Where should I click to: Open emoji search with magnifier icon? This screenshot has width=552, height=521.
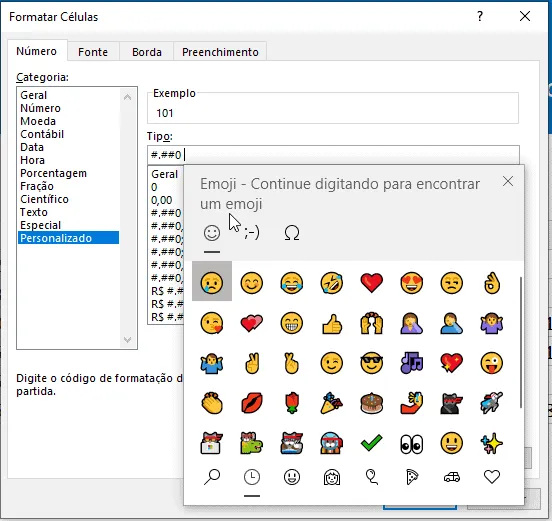click(x=212, y=477)
